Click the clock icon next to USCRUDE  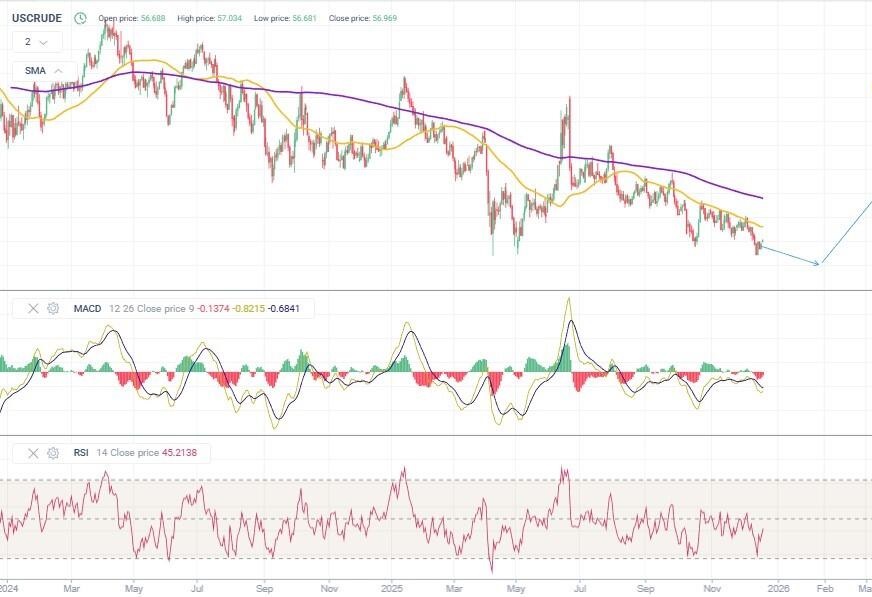pos(80,18)
